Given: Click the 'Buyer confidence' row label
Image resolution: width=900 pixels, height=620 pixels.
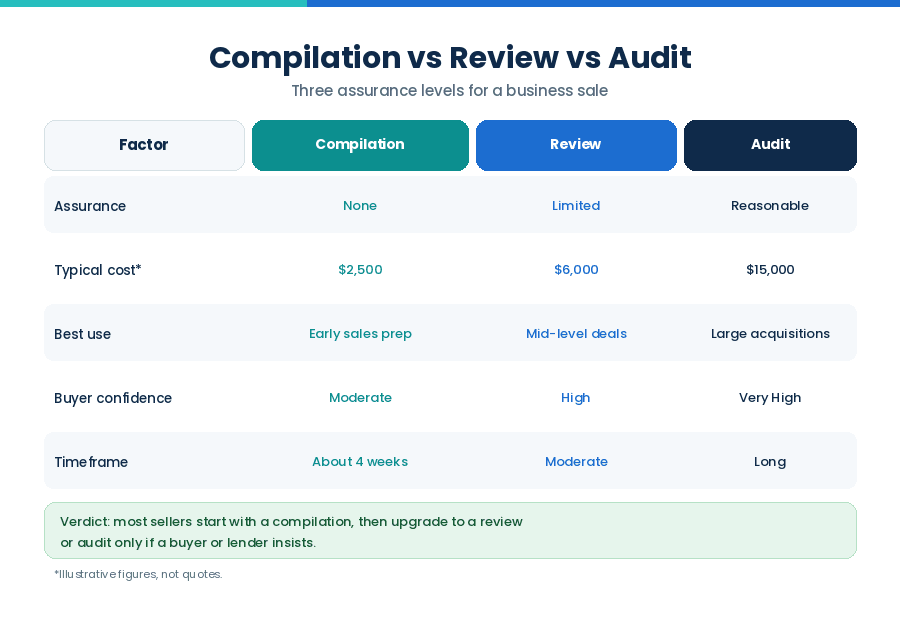Looking at the screenshot, I should click(x=113, y=398).
